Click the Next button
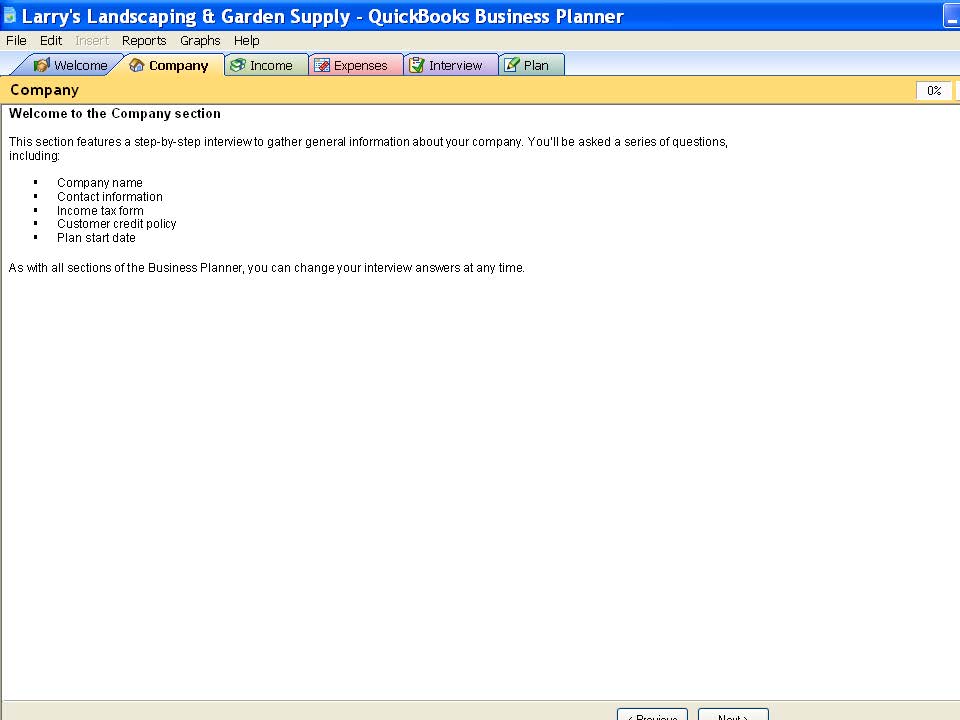 coord(733,714)
